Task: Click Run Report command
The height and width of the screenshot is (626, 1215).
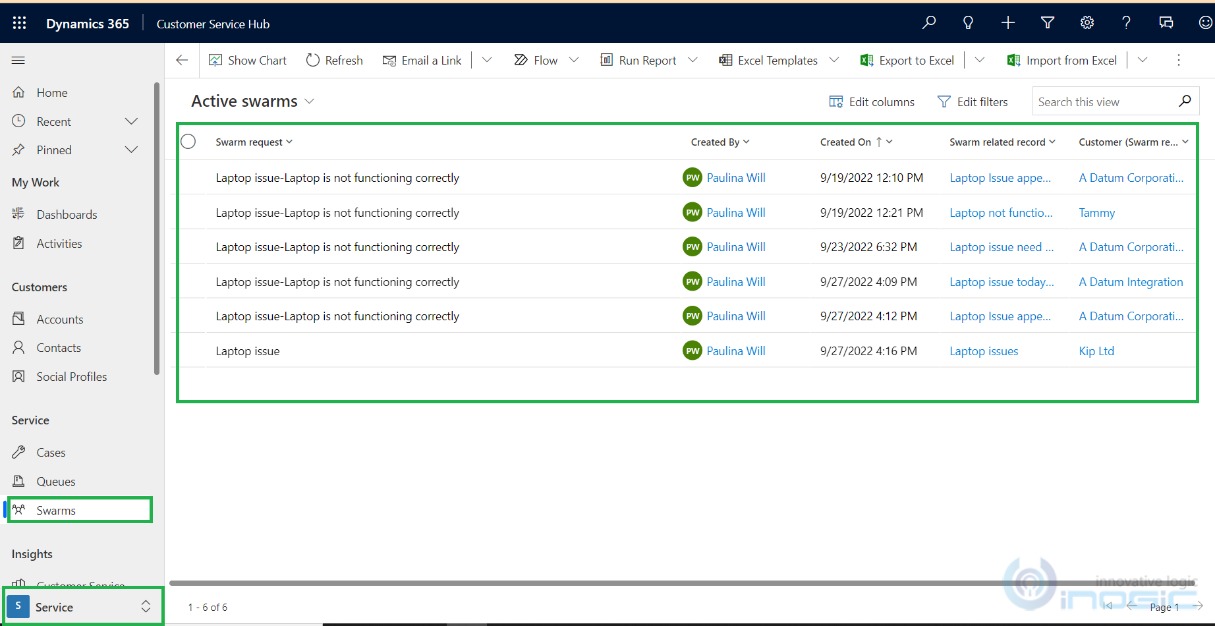Action: point(639,60)
